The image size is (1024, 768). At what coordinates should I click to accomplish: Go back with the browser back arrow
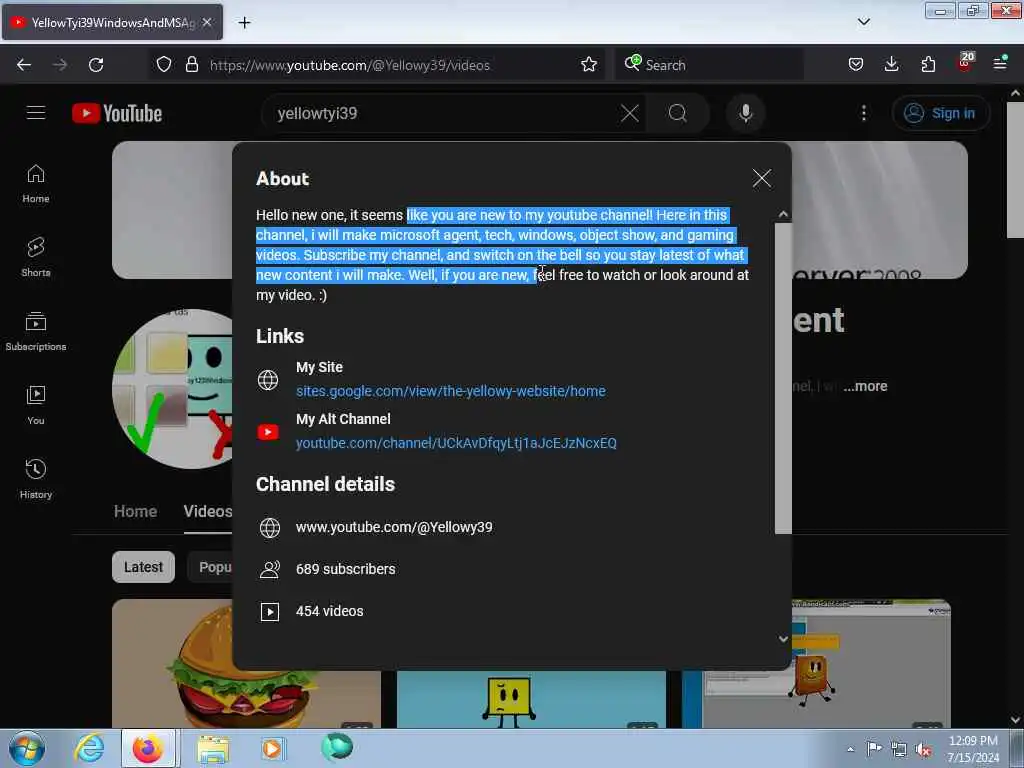[x=24, y=65]
